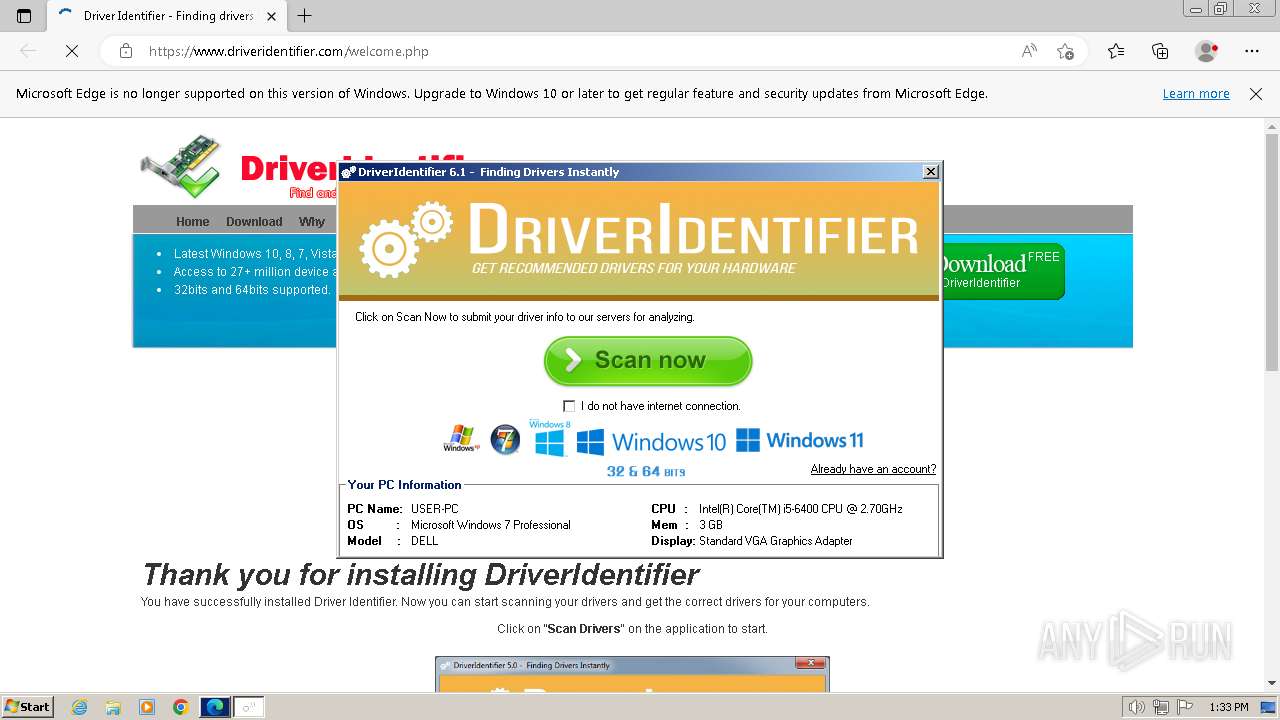Click the network card logo on webpage
The height and width of the screenshot is (720, 1280).
181,165
